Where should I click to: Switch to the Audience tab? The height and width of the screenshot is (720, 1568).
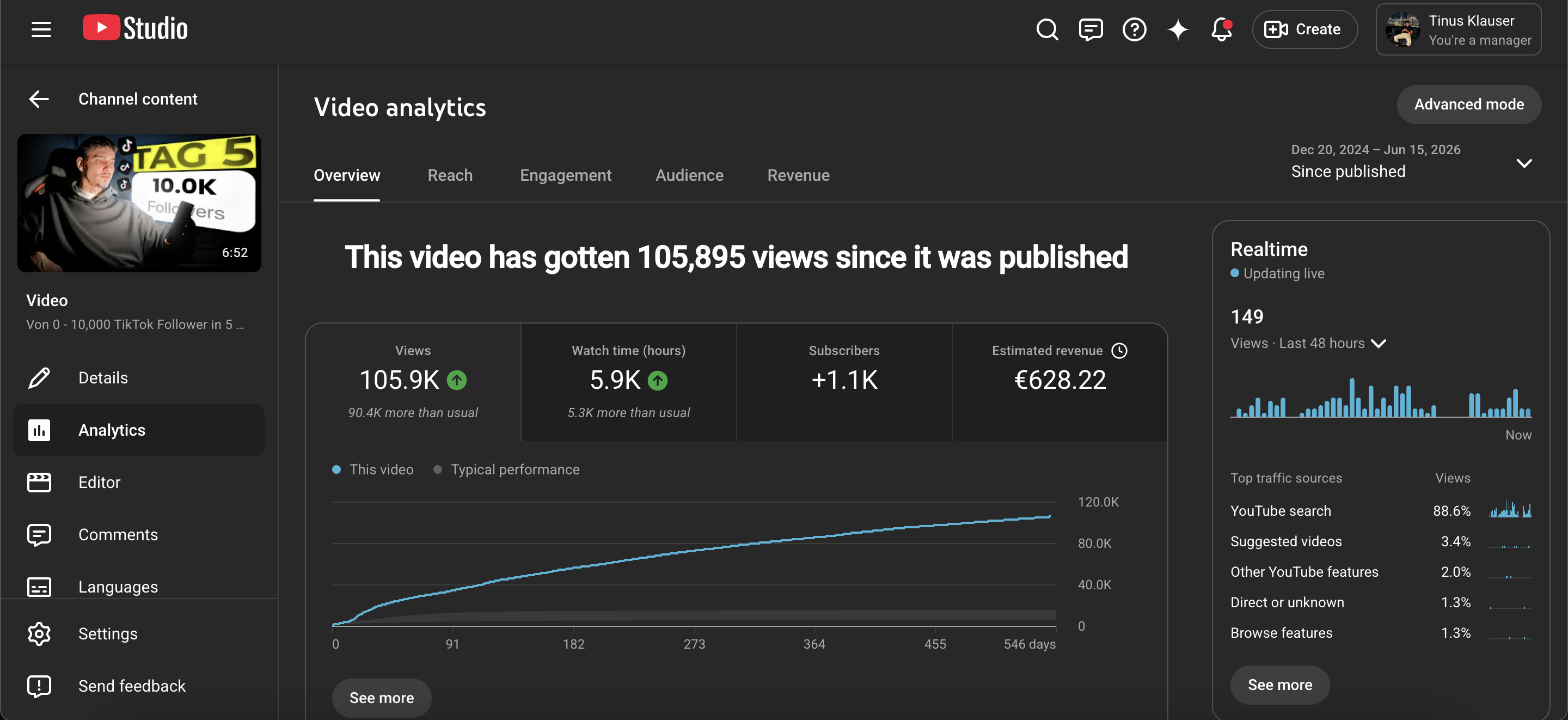[689, 175]
